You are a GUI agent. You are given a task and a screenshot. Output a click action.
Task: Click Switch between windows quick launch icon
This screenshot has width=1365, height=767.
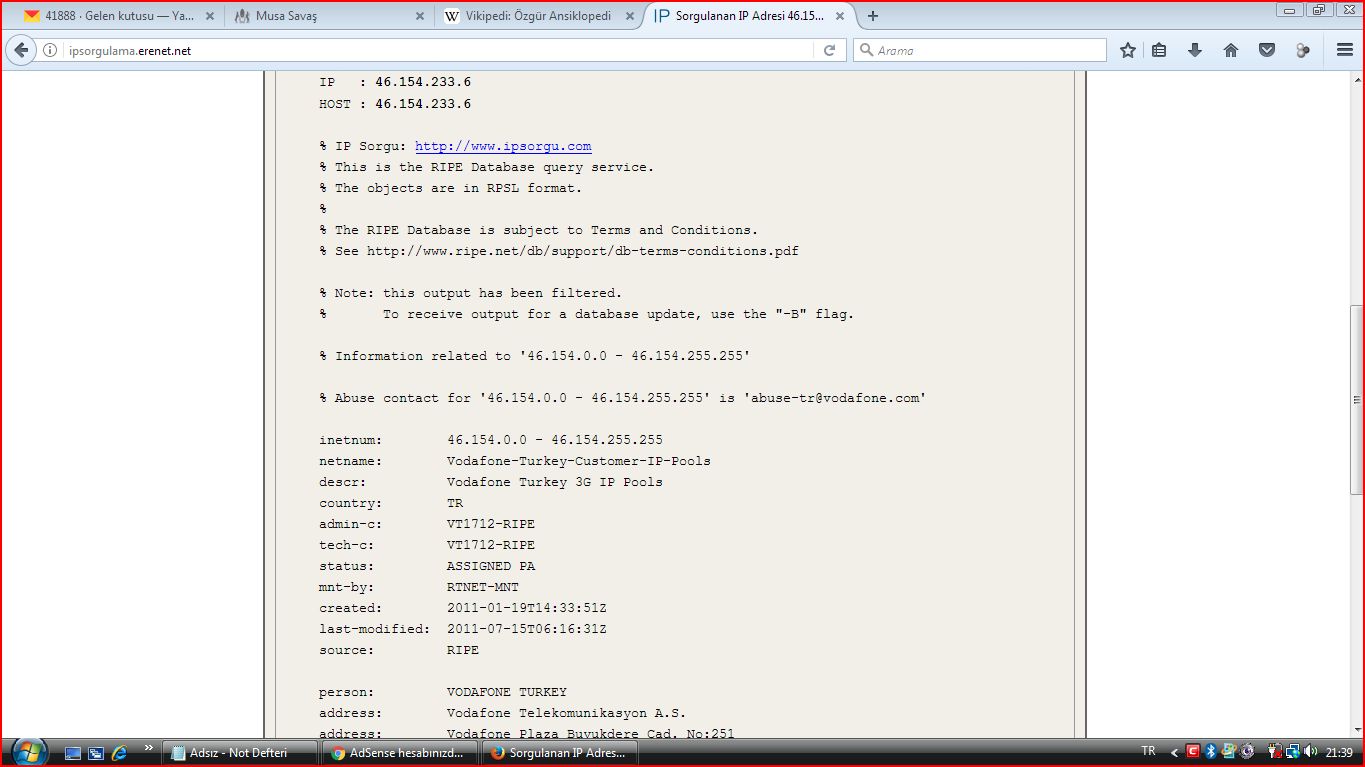(x=96, y=752)
